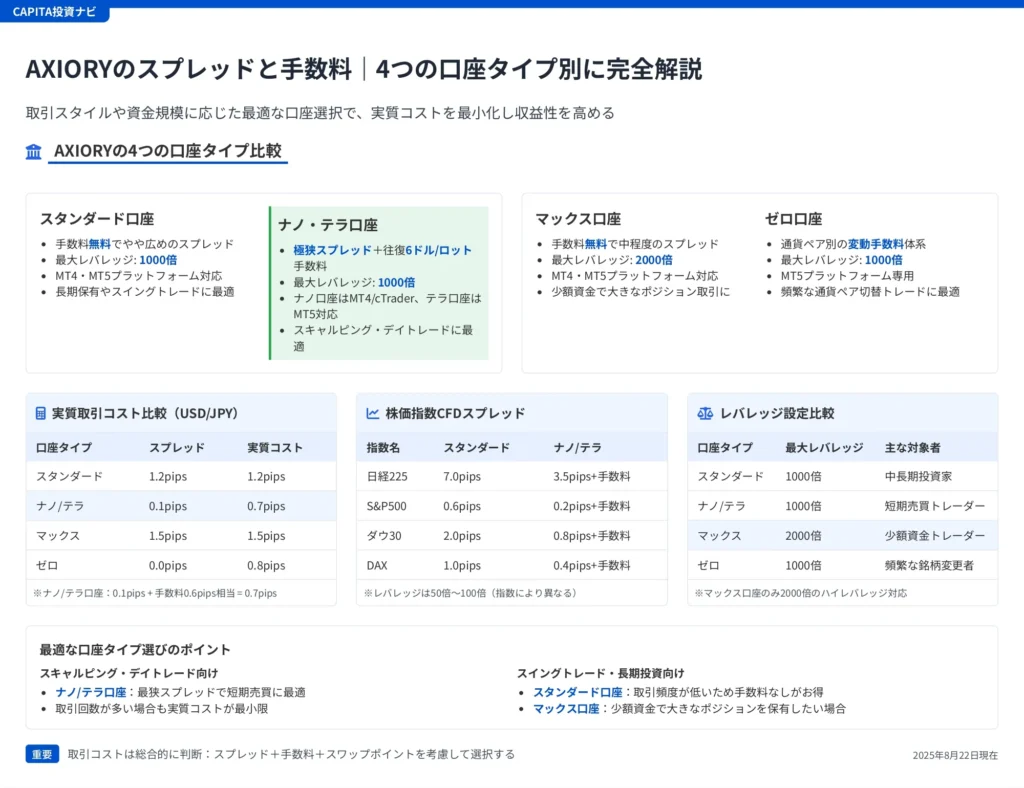Click the bank building icon beside AXIORYの4つの口座タイプ比較
This screenshot has width=1024, height=788.
33,151
